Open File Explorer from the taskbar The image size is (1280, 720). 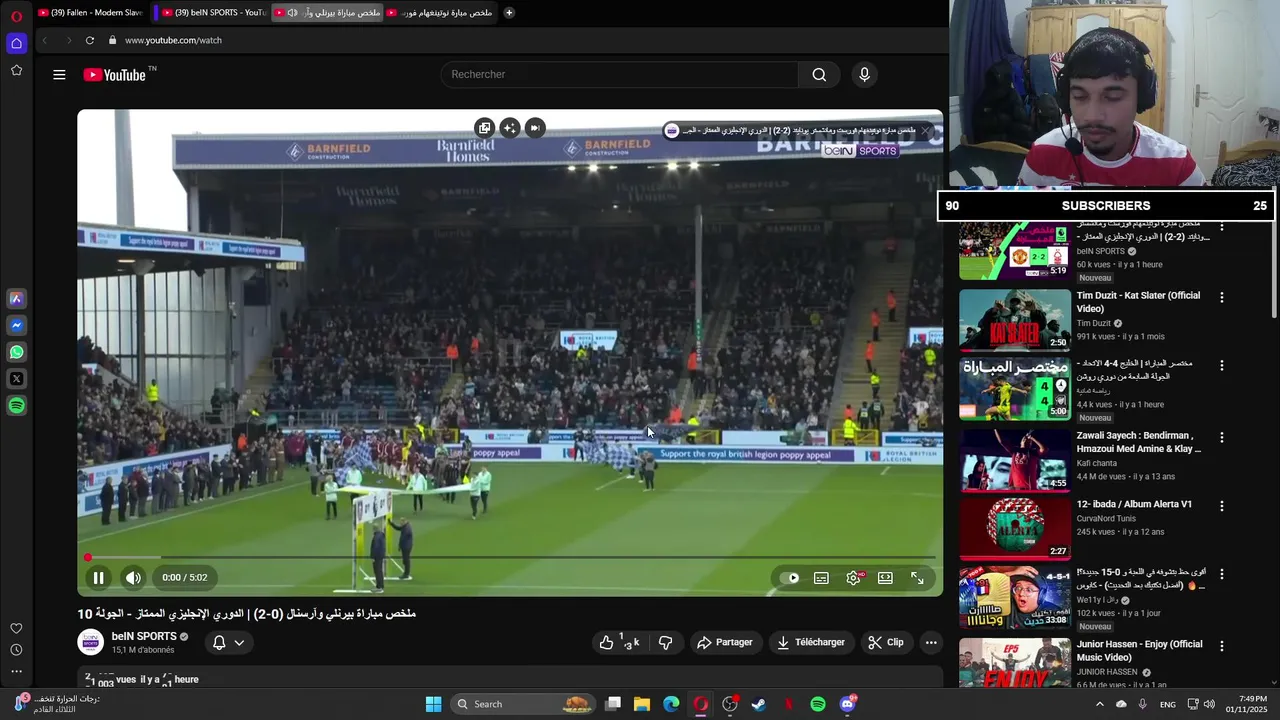point(642,704)
